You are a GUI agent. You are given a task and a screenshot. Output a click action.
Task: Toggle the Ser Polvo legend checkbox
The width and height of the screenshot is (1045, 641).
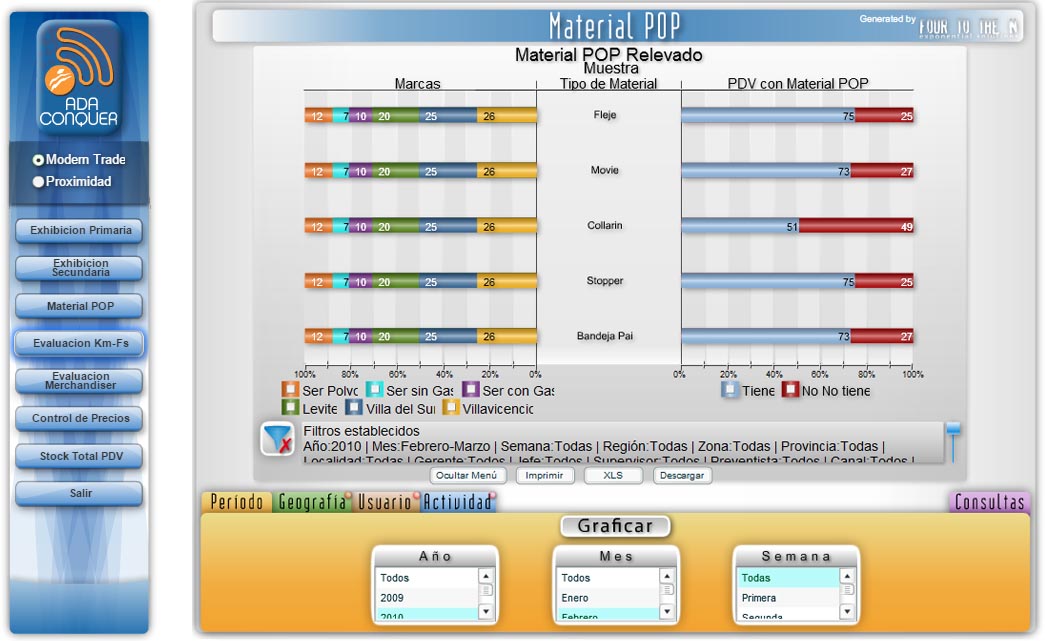[x=290, y=389]
